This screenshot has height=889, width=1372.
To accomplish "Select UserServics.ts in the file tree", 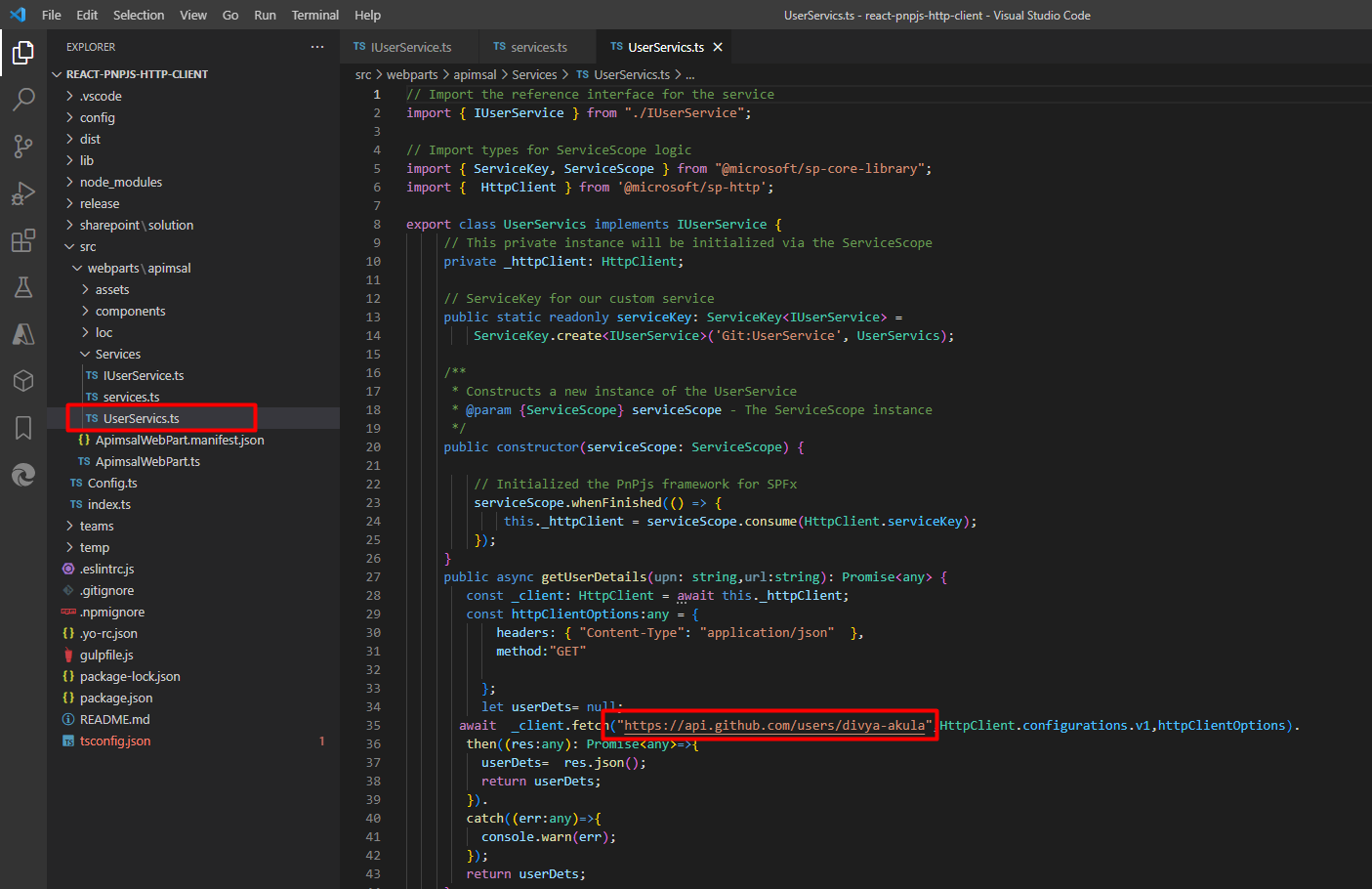I will click(193, 418).
